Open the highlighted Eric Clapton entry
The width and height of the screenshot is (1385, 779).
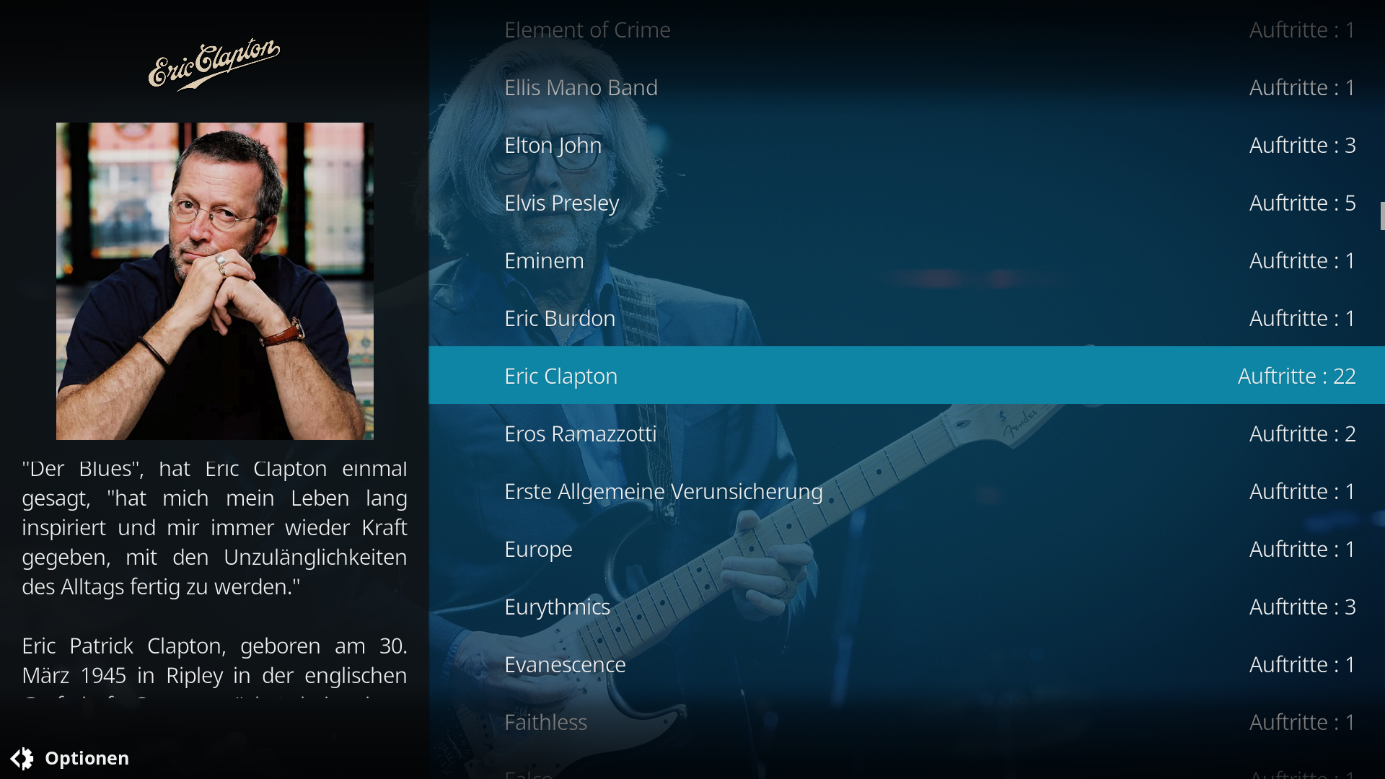point(907,376)
